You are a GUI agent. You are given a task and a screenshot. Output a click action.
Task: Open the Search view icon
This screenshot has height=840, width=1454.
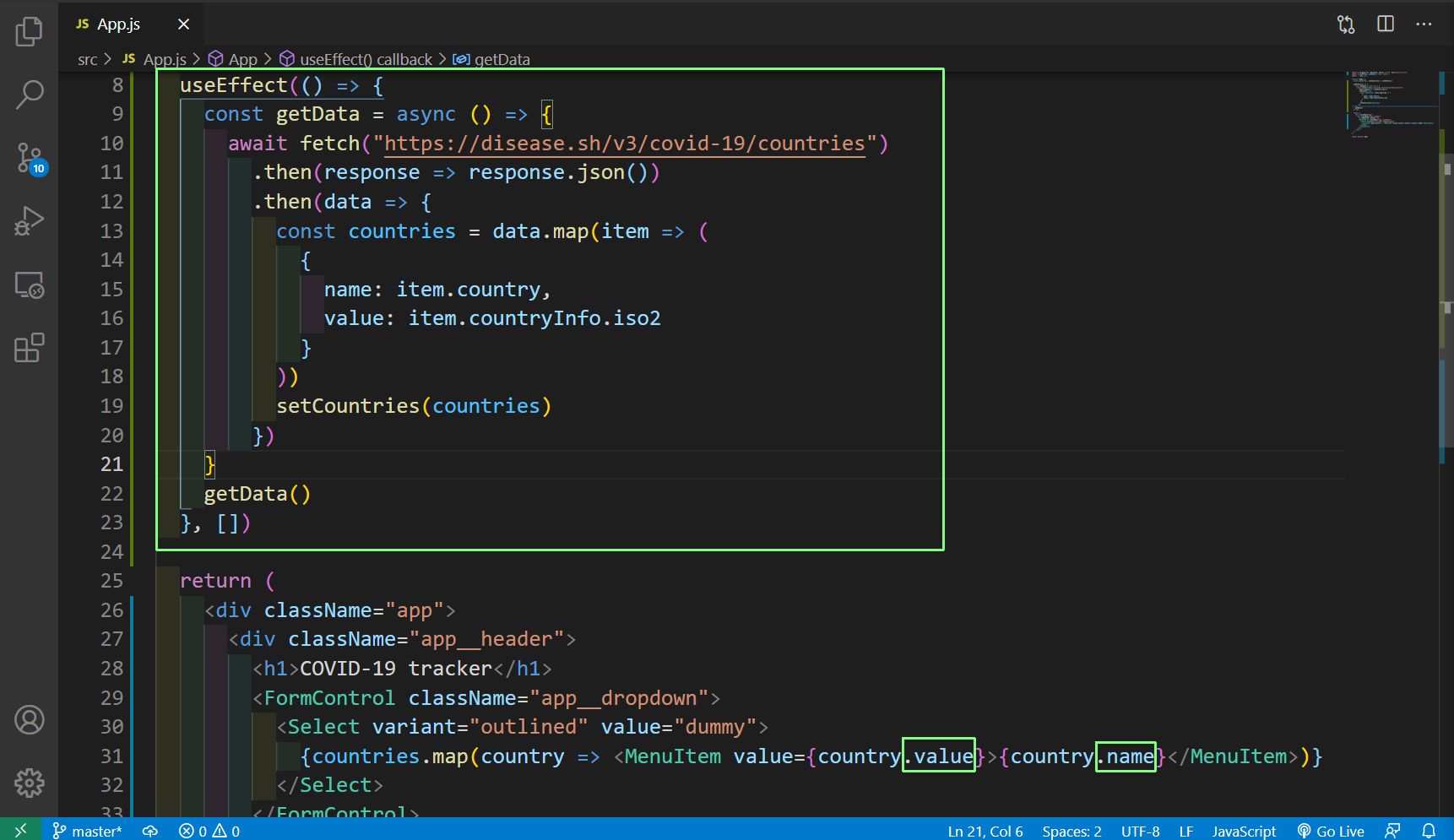point(29,95)
